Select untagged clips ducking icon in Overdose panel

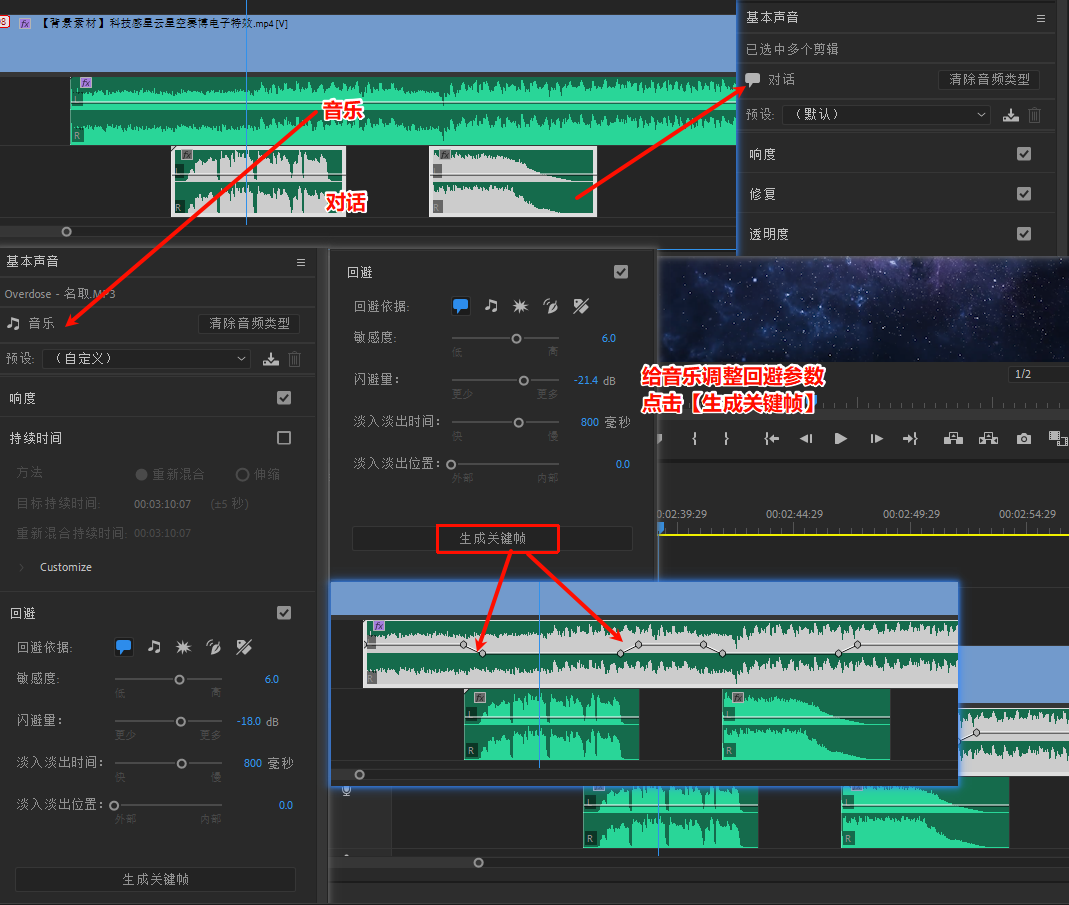(x=244, y=647)
